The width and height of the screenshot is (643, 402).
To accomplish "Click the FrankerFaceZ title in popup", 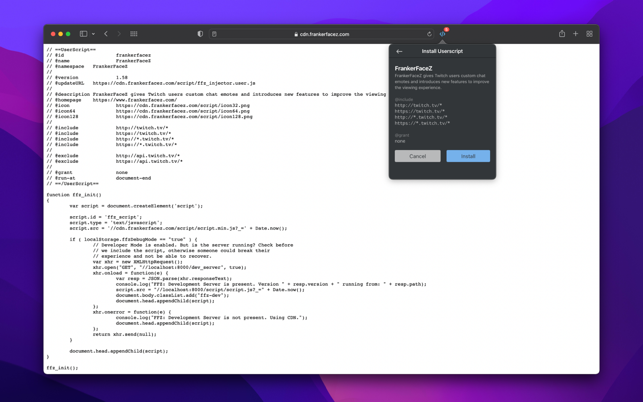I will click(413, 68).
